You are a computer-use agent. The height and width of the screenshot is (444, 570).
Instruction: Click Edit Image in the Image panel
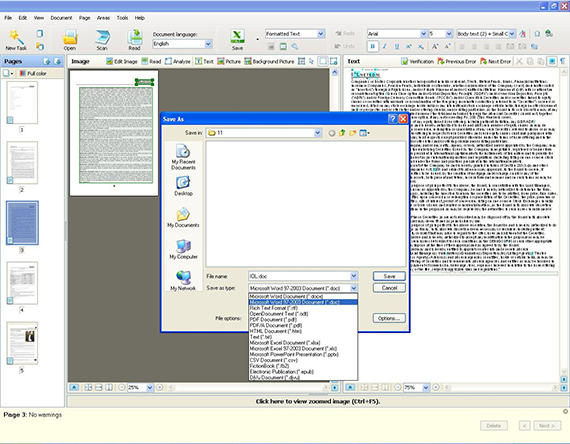122,61
